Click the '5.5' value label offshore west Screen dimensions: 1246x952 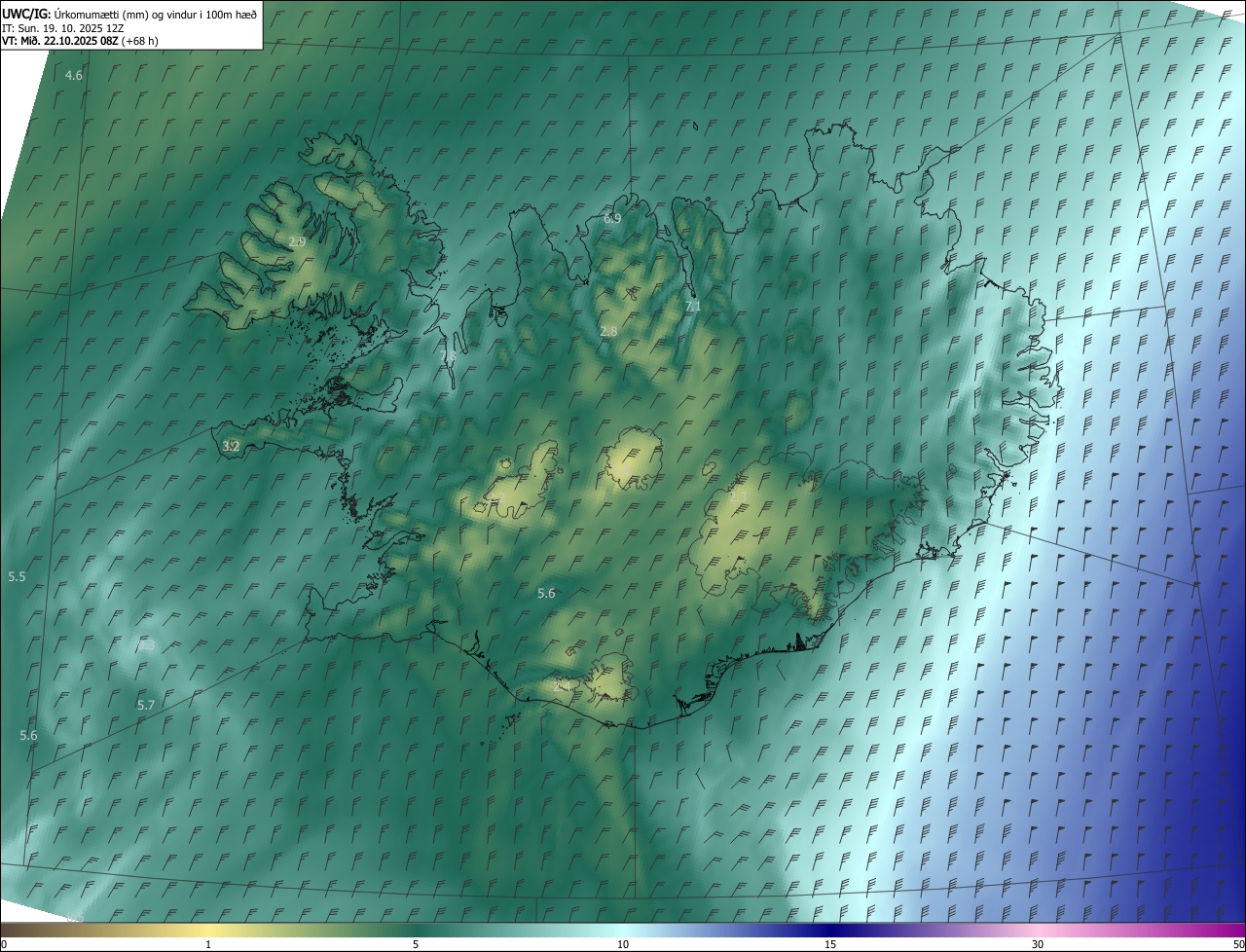17,577
